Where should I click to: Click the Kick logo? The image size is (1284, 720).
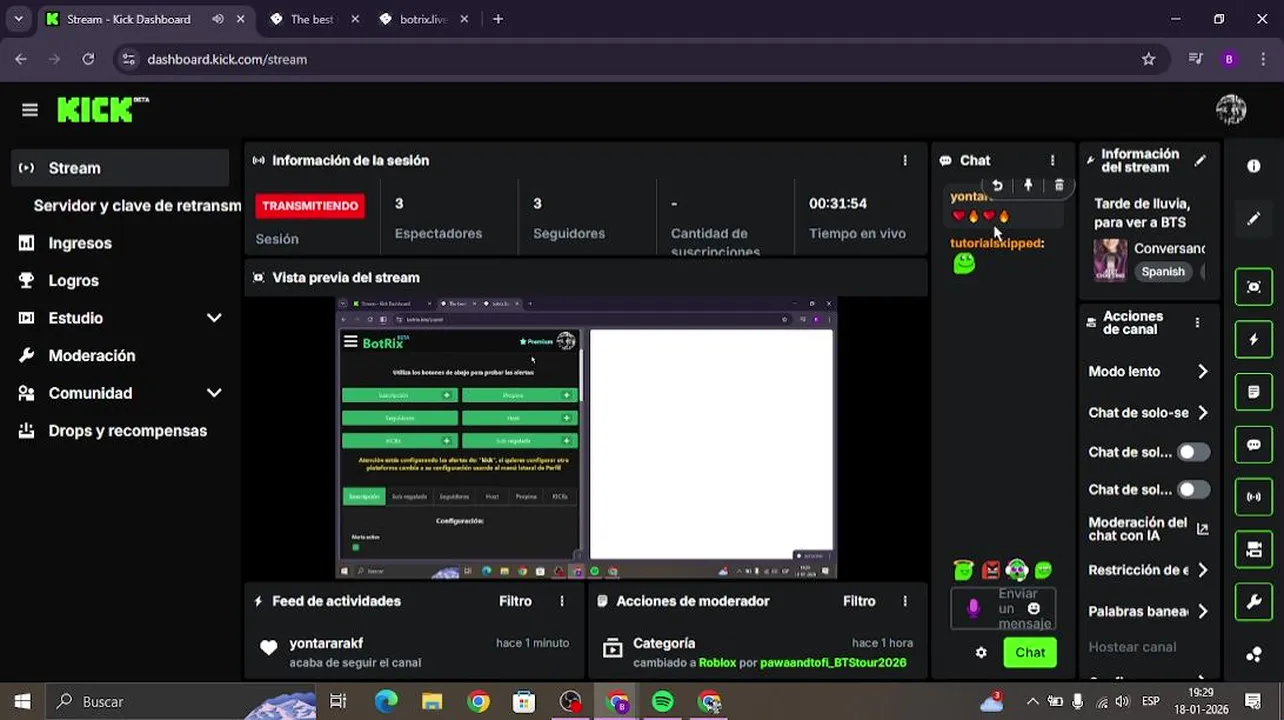[102, 109]
